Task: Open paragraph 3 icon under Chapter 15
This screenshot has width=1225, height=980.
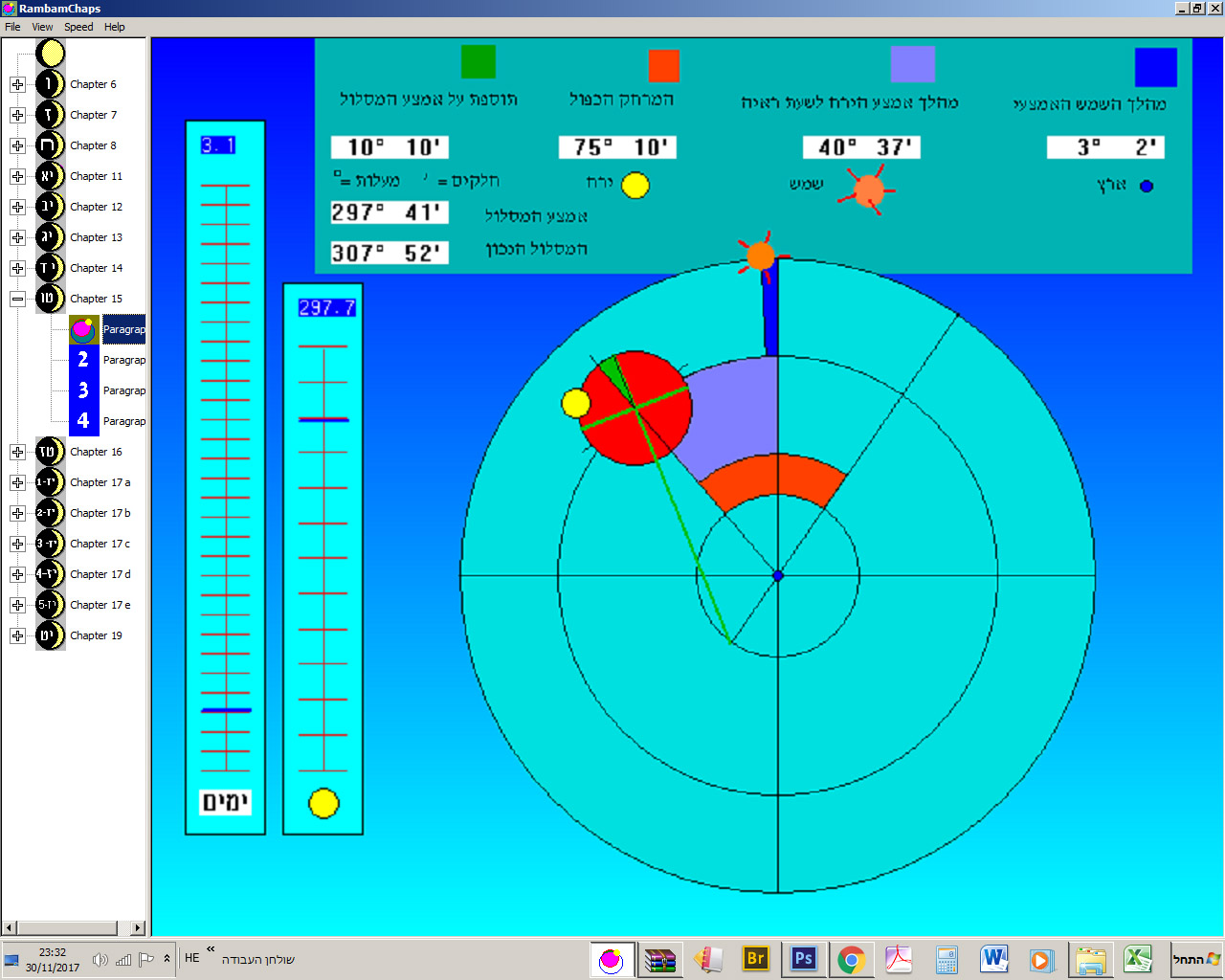Action: click(x=83, y=390)
